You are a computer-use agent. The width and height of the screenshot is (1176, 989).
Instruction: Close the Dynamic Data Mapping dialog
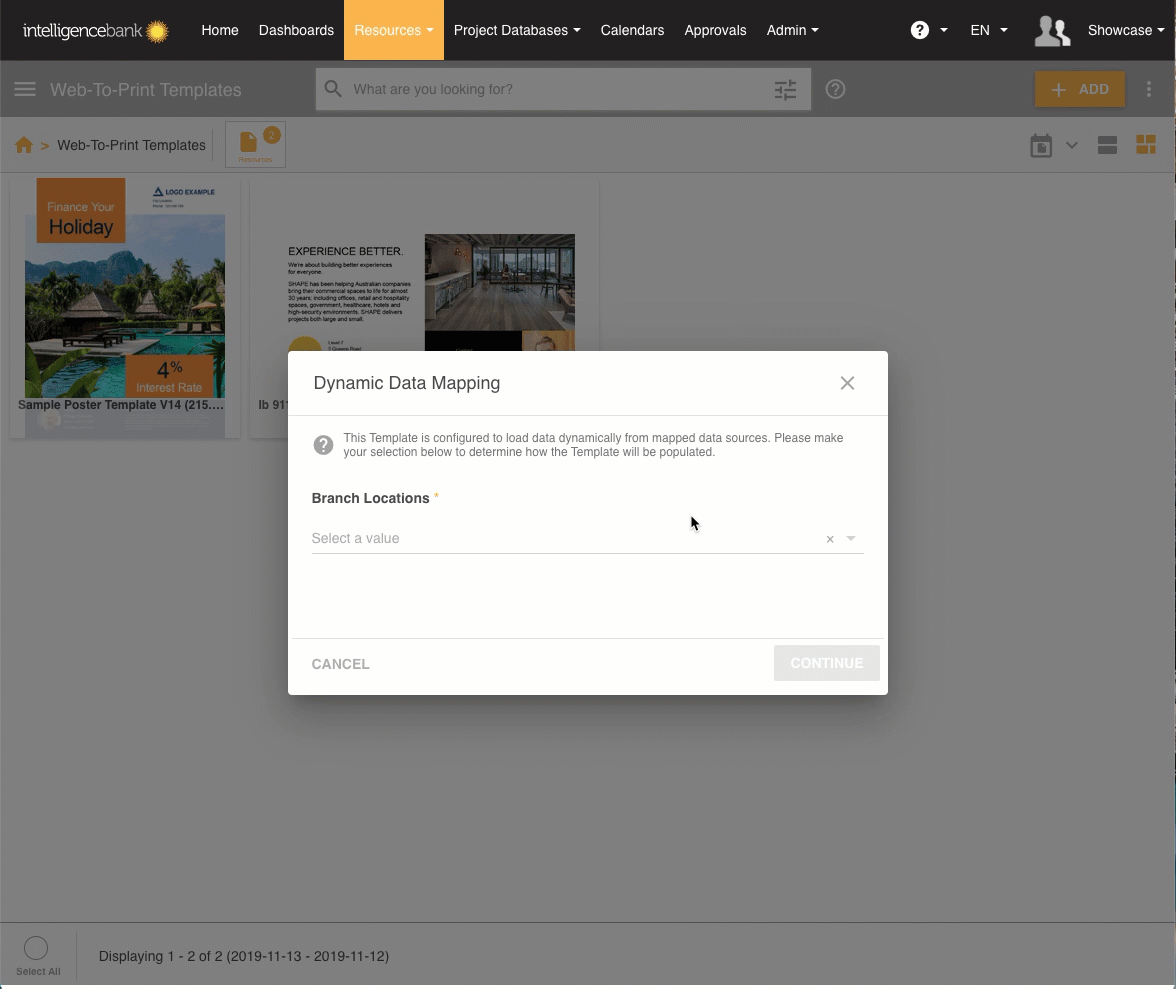coord(847,383)
